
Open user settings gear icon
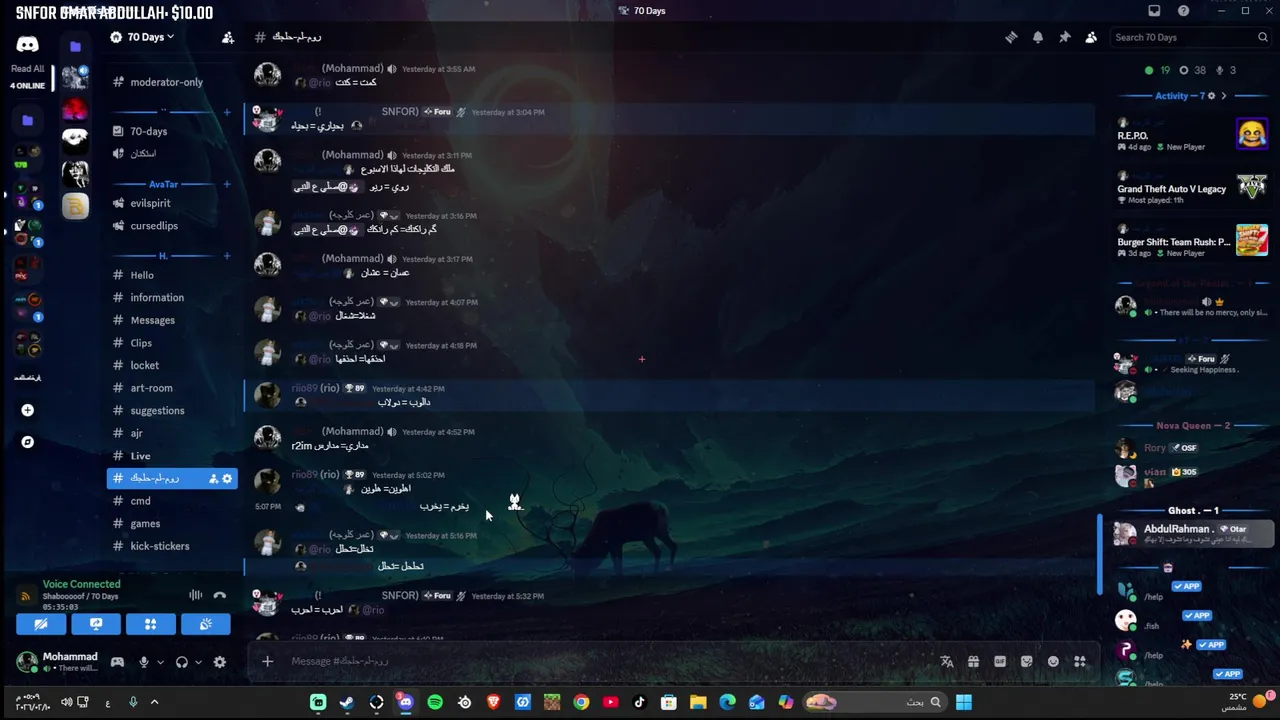click(x=220, y=662)
